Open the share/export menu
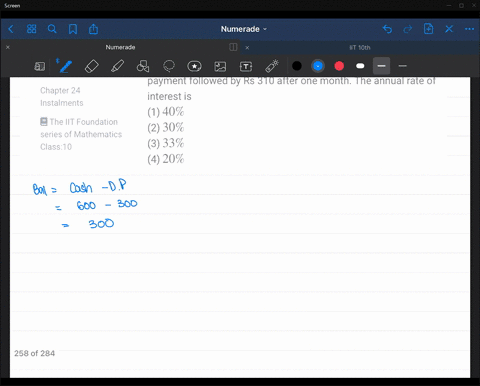480x386 pixels. click(93, 29)
